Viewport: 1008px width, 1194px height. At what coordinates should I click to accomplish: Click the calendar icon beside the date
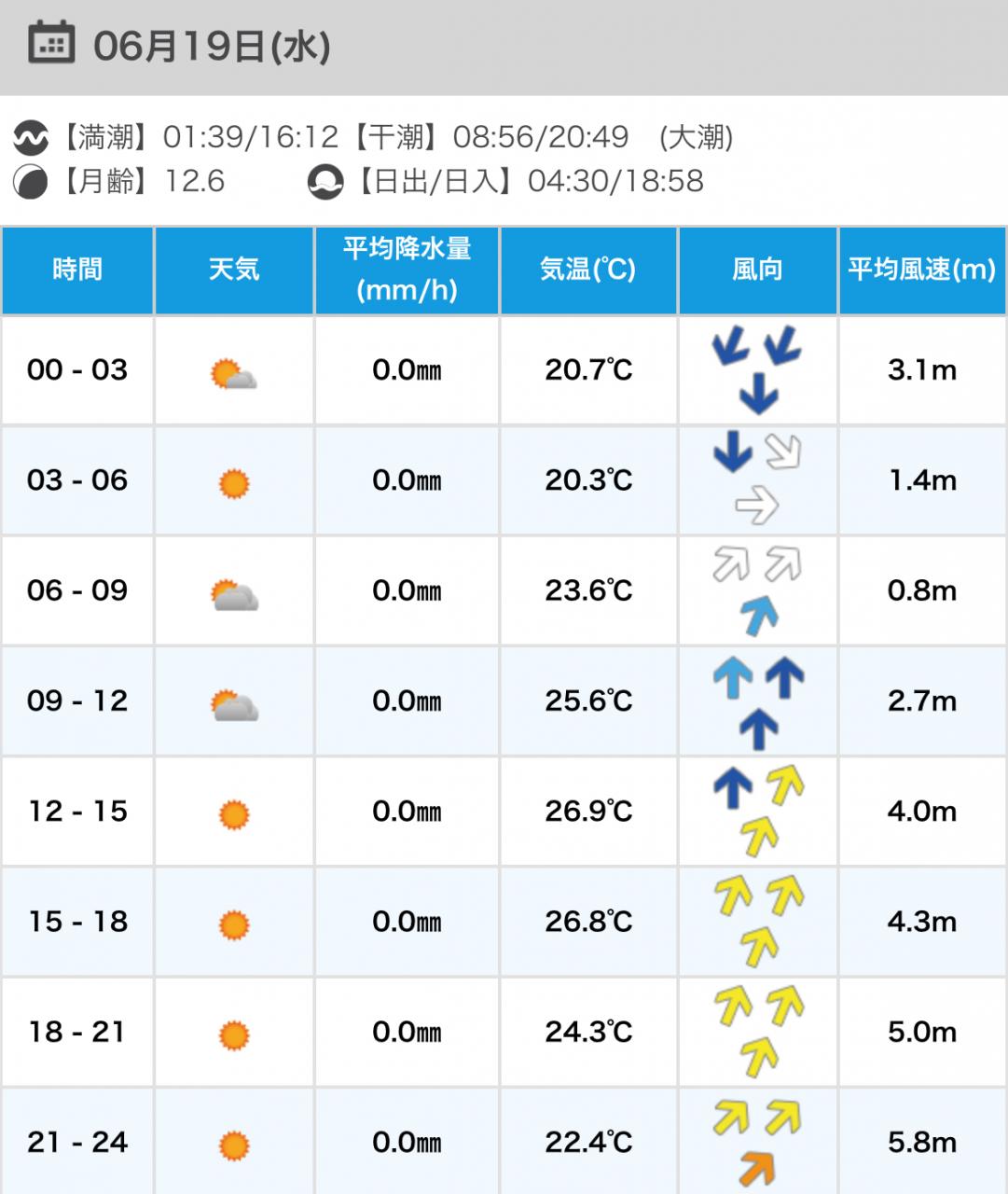click(x=51, y=43)
